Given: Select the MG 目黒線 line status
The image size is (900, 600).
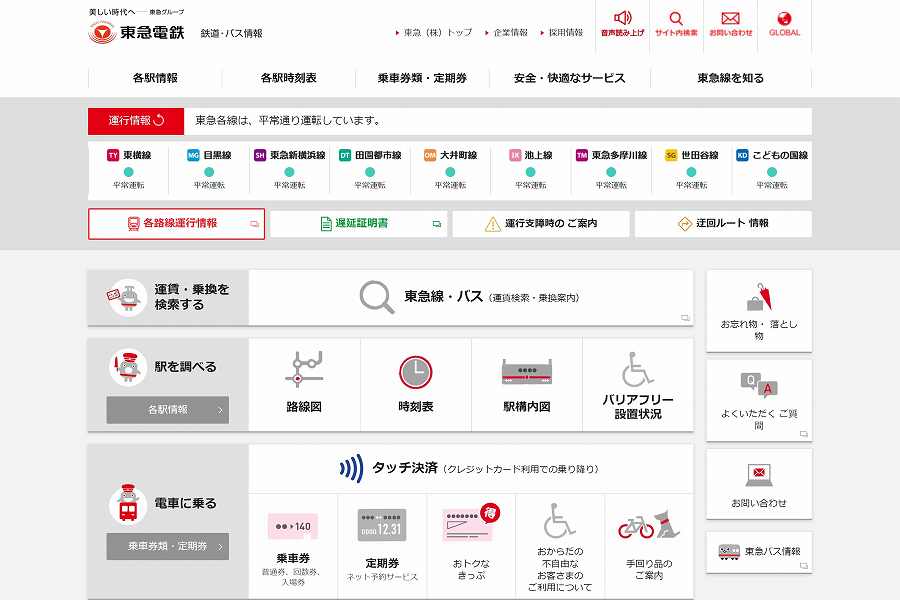Looking at the screenshot, I should pyautogui.click(x=209, y=170).
